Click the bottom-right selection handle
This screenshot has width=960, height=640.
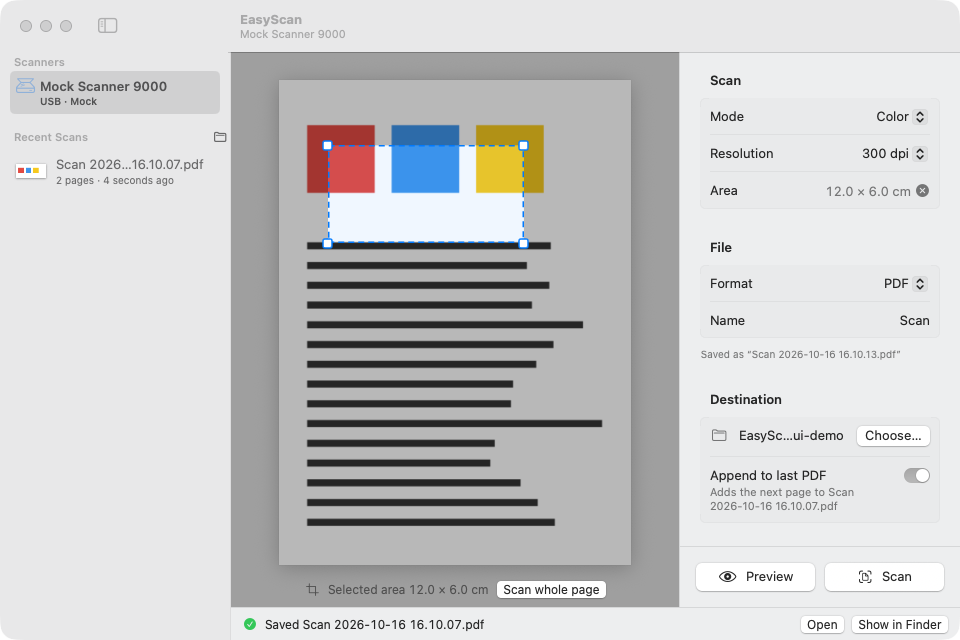point(523,244)
